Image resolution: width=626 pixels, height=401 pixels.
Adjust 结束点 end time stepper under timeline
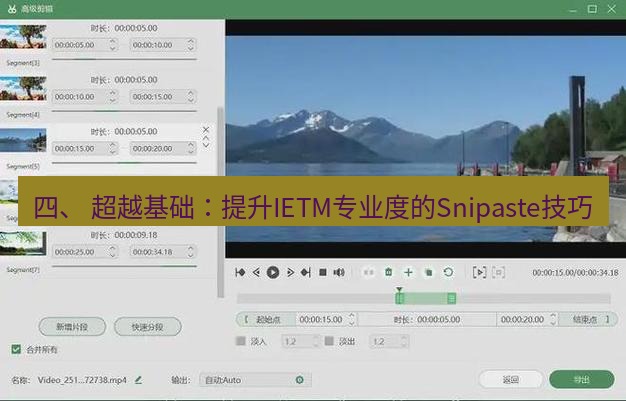coord(553,319)
